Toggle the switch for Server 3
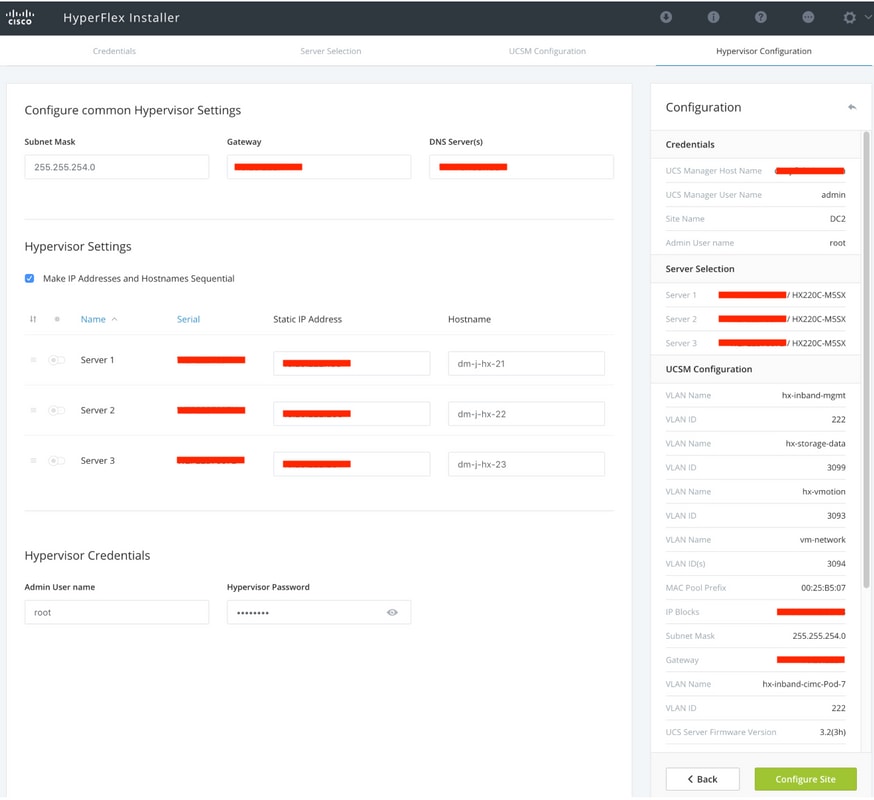The height and width of the screenshot is (800, 874). point(56,460)
